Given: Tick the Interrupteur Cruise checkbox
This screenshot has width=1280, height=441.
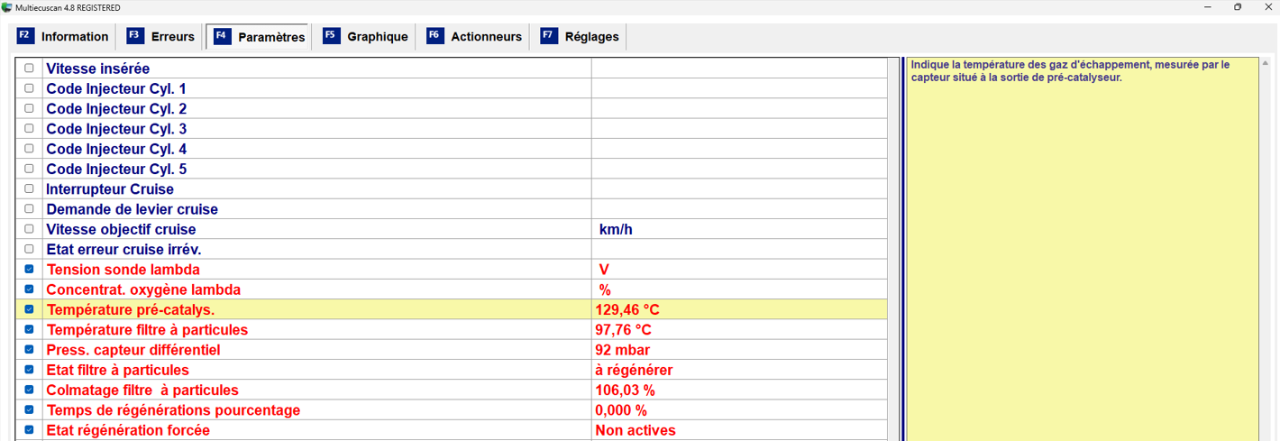Looking at the screenshot, I should 29,189.
